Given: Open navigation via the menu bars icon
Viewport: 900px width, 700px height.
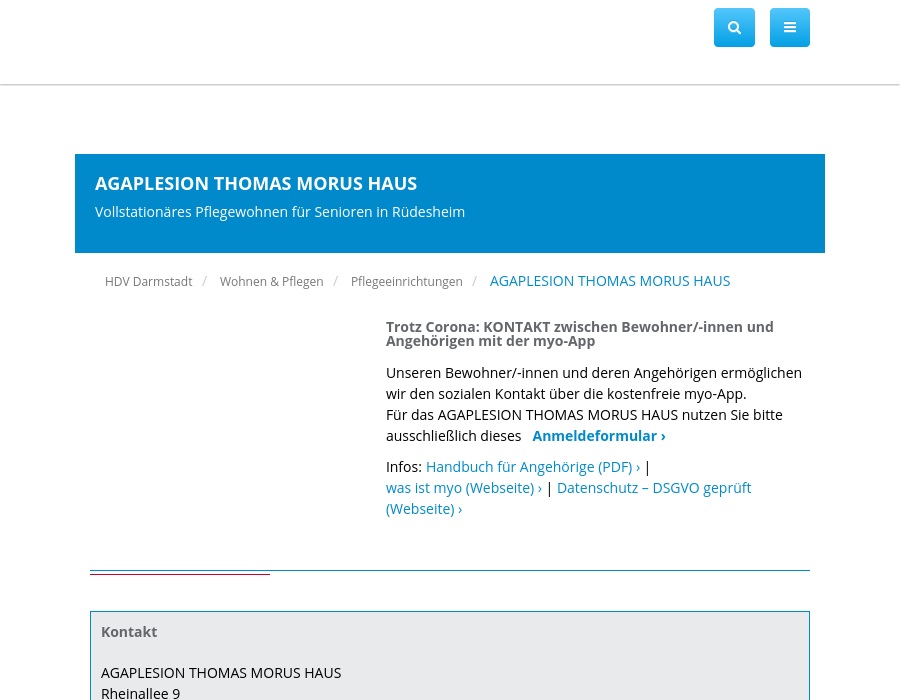Looking at the screenshot, I should pyautogui.click(x=790, y=27).
